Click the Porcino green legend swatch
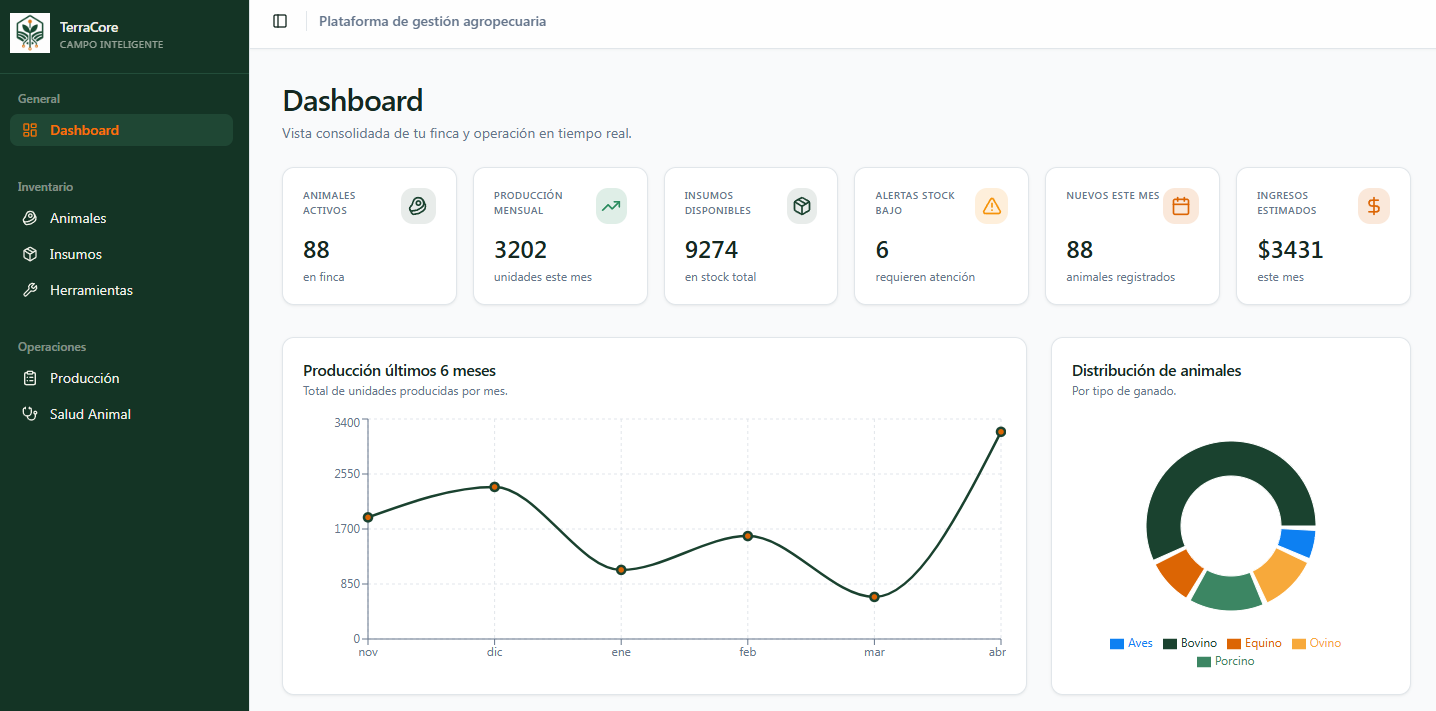The image size is (1436, 711). click(x=1204, y=662)
